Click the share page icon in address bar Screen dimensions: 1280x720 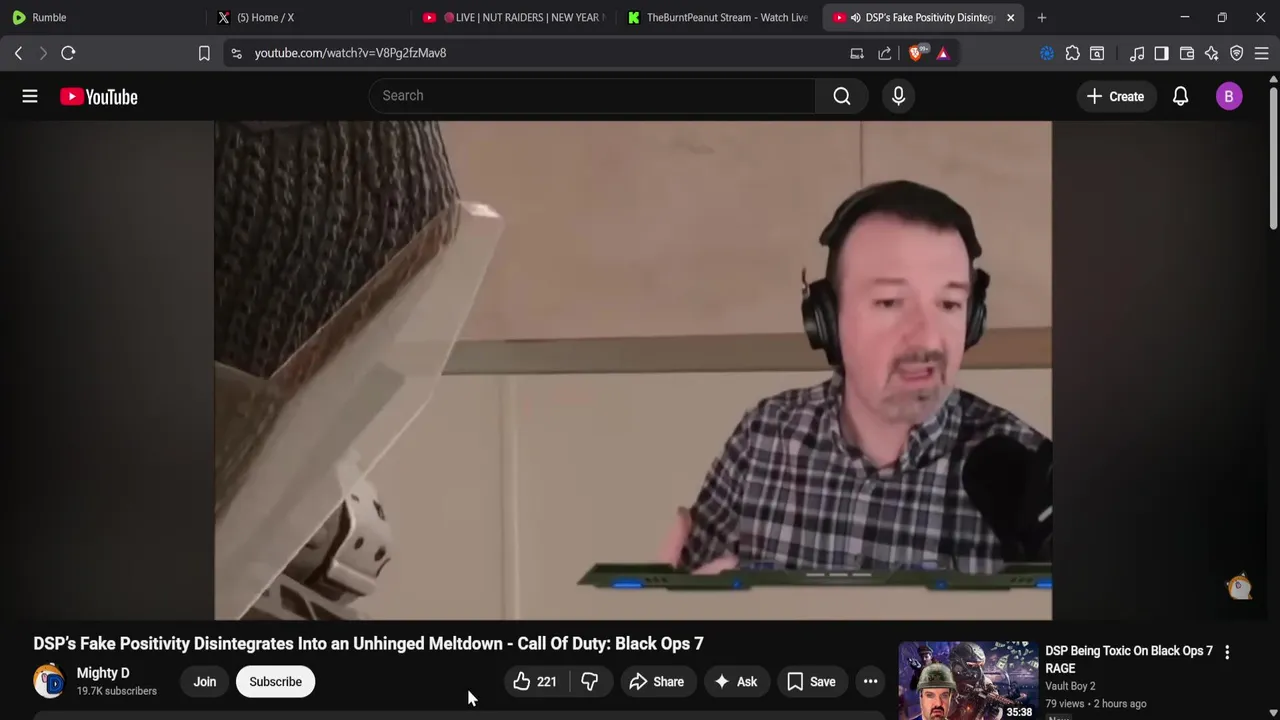(885, 53)
